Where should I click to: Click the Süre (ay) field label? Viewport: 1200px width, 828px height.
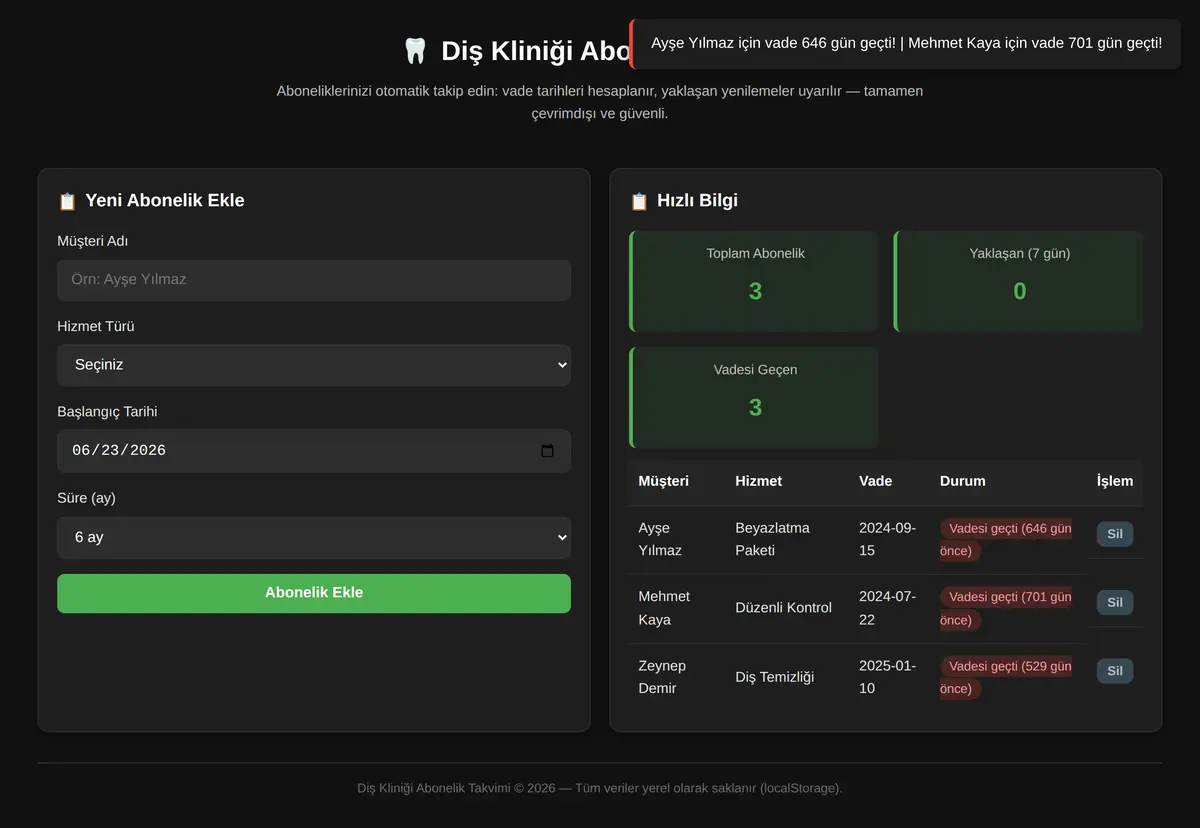click(x=86, y=498)
